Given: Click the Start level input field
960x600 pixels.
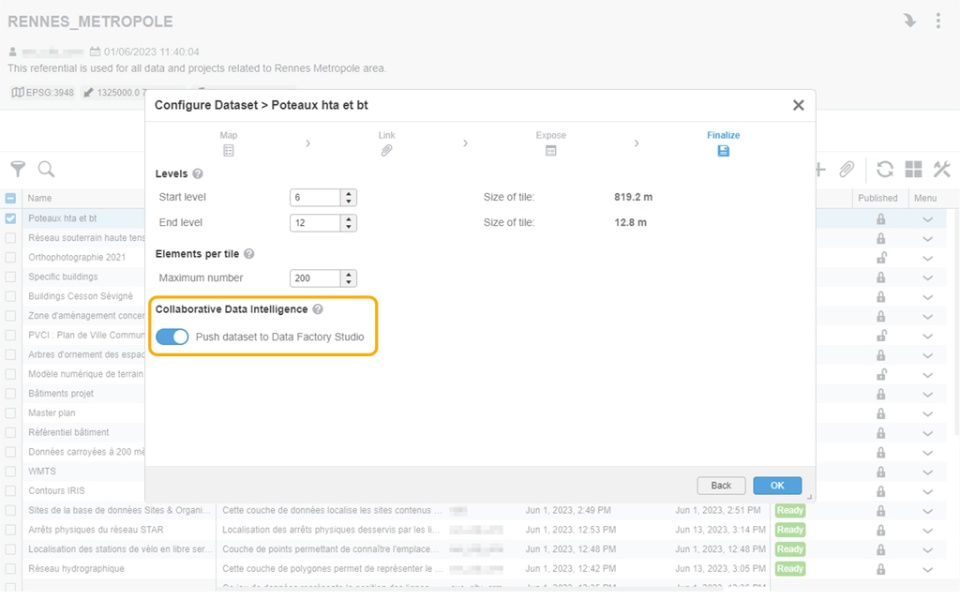Looking at the screenshot, I should [315, 197].
